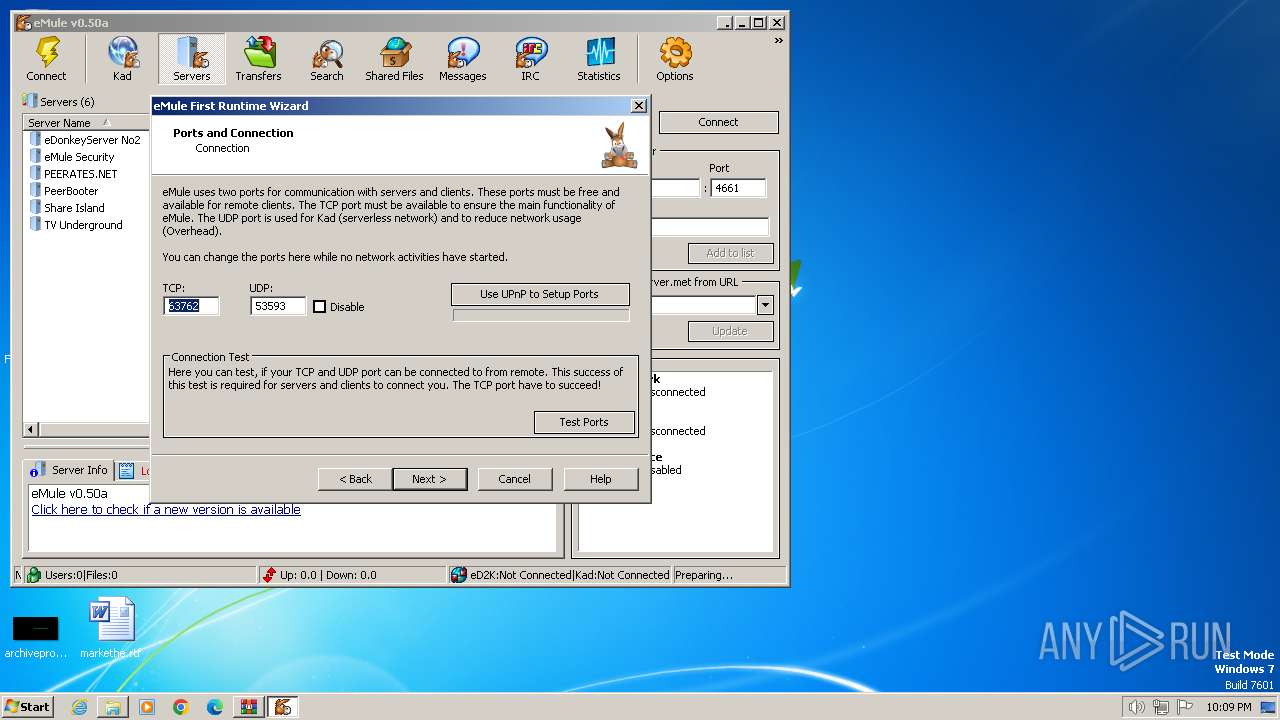Close the First Runtime Wizard dialog
The image size is (1280, 720).
coord(639,105)
